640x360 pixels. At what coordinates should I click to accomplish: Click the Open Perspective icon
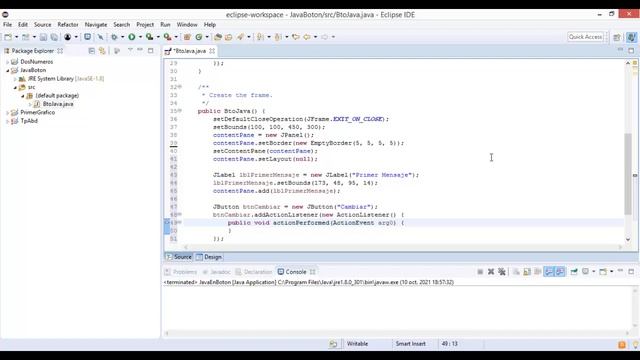(617, 37)
